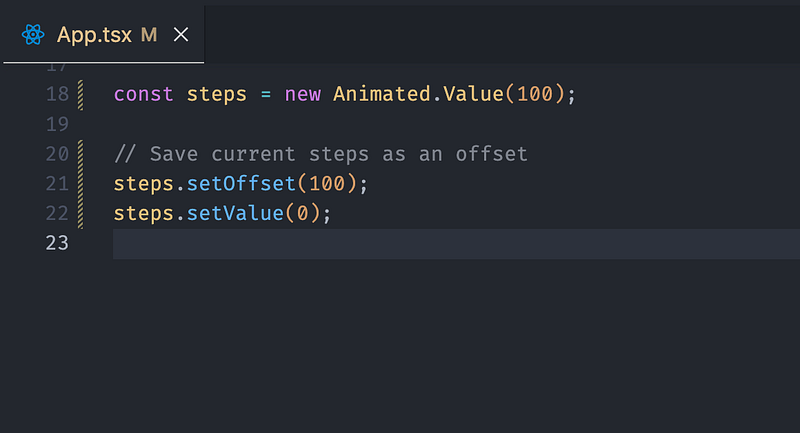Screen dimensions: 800x433
Task: Click line number 20 in gutter
Action: click(x=57, y=154)
